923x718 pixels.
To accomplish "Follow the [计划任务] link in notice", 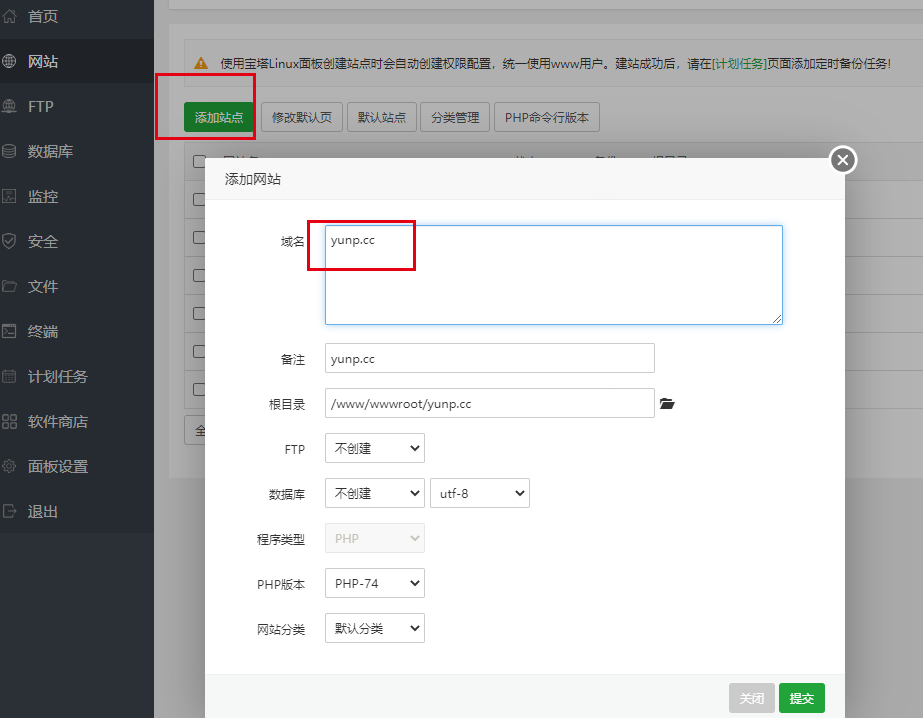I will [739, 64].
